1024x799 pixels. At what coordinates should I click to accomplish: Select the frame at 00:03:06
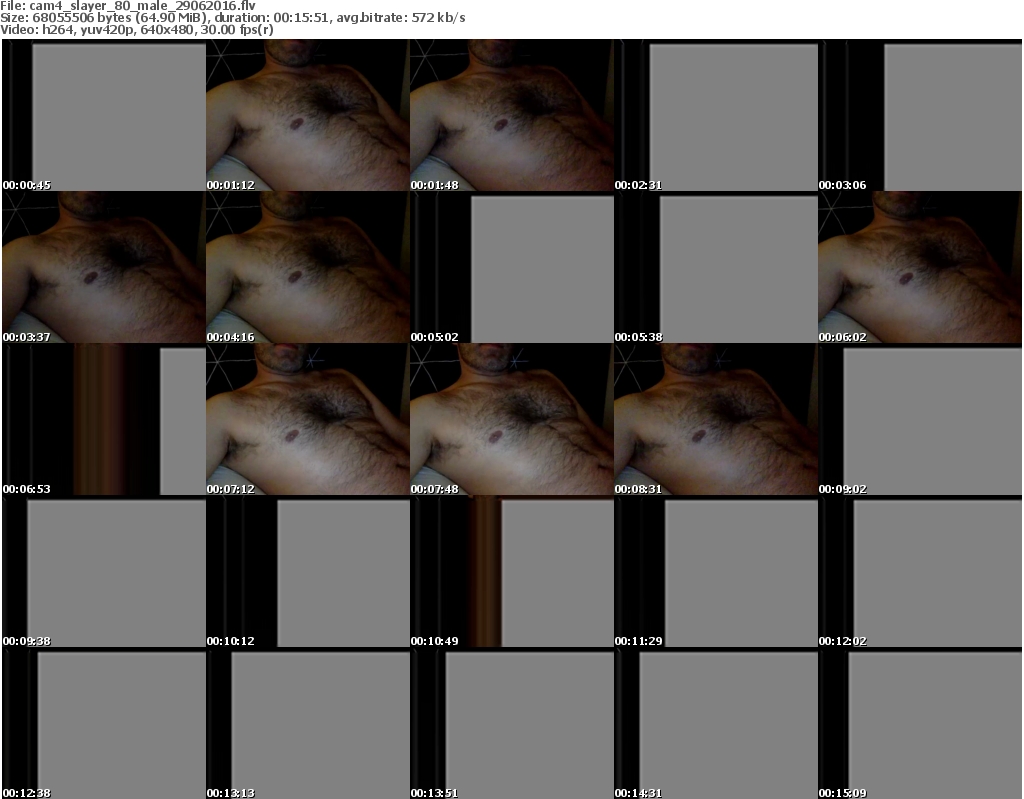[x=920, y=115]
